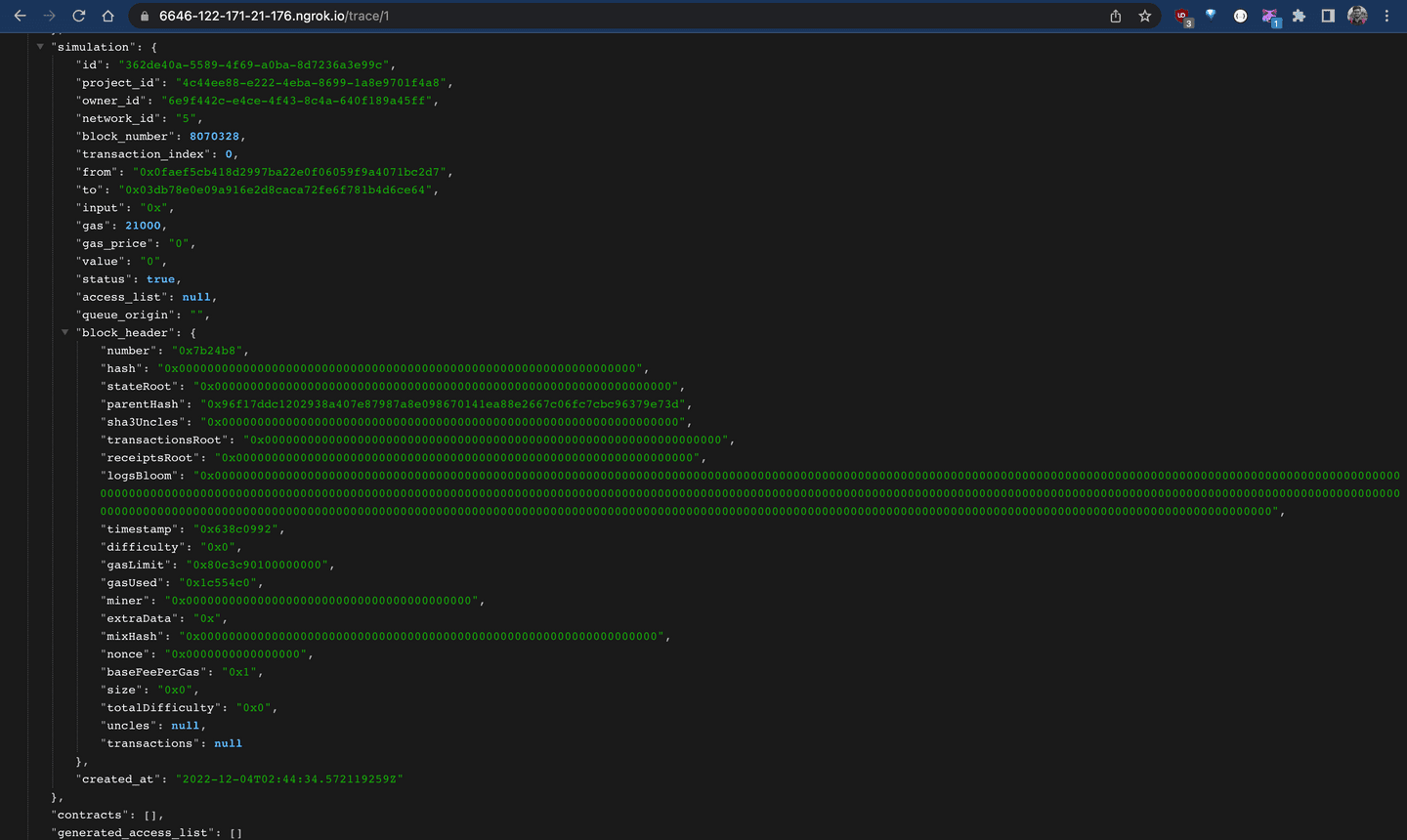This screenshot has height=840, width=1407.
Task: Collapse the "block_header" JSON object
Action: click(64, 333)
